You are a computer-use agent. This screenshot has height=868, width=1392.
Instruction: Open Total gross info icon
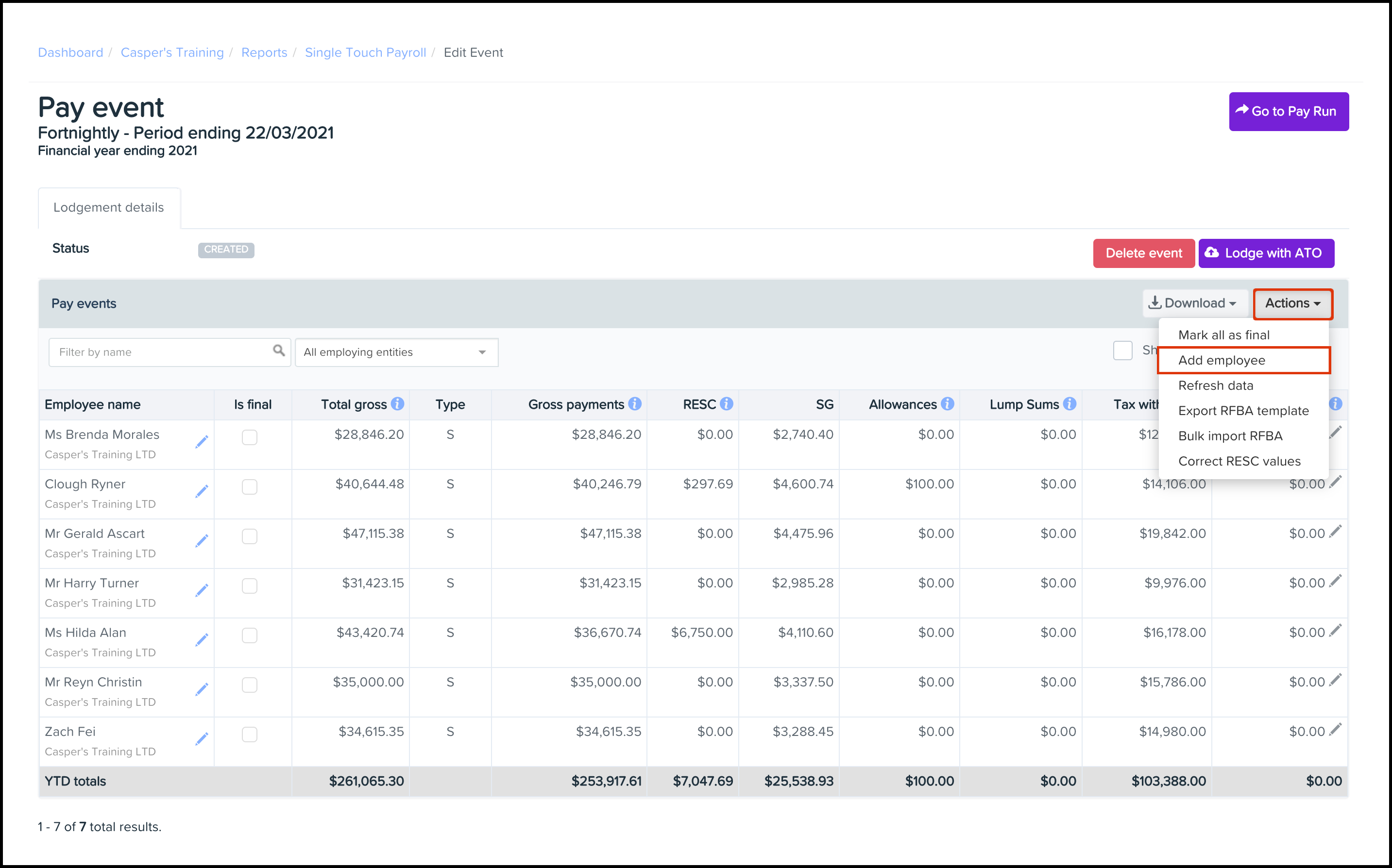[x=397, y=404]
